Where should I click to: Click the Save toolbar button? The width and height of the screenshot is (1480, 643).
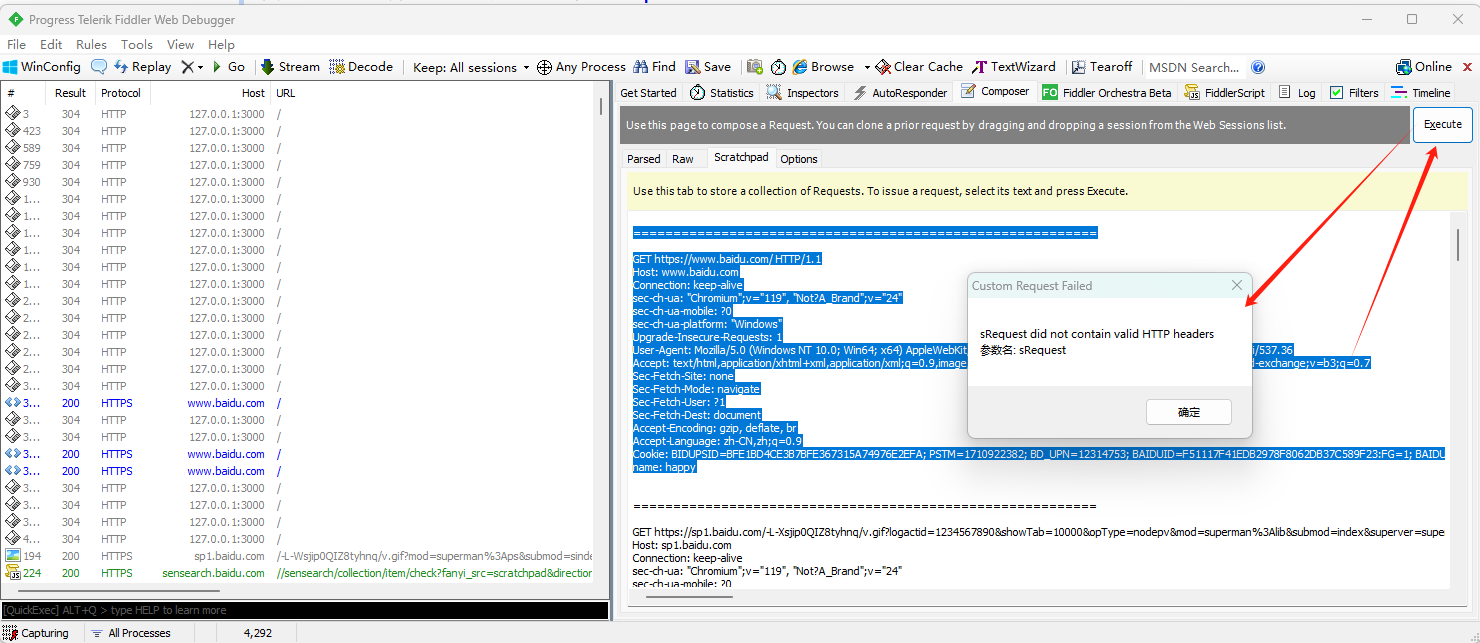[x=708, y=67]
